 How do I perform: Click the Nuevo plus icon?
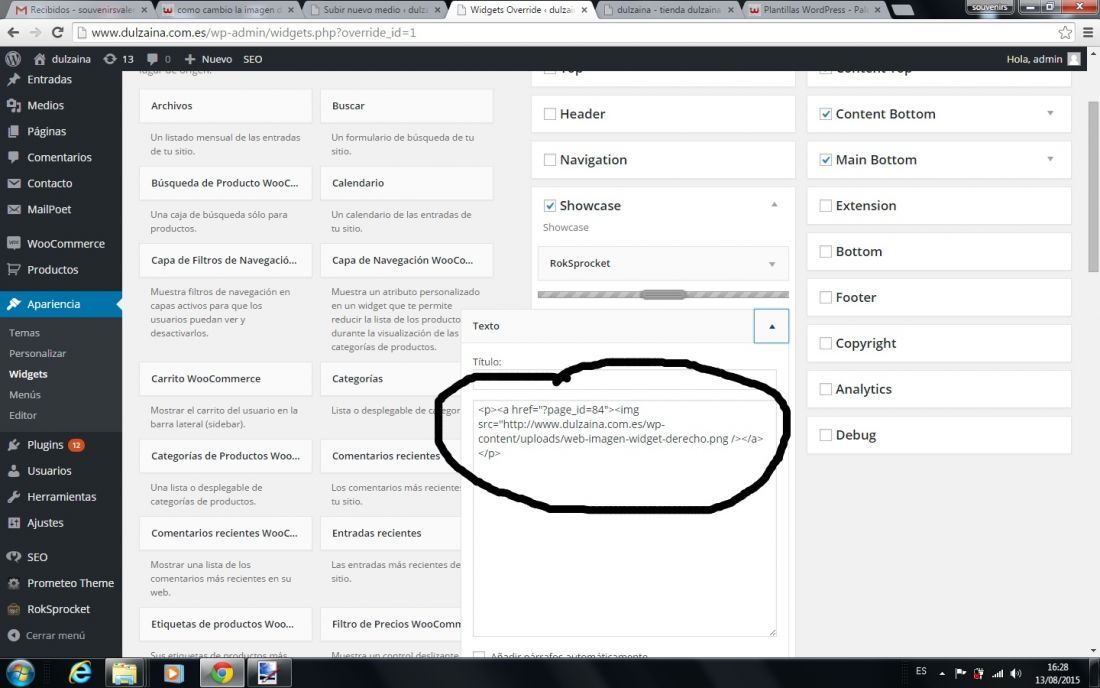189,59
